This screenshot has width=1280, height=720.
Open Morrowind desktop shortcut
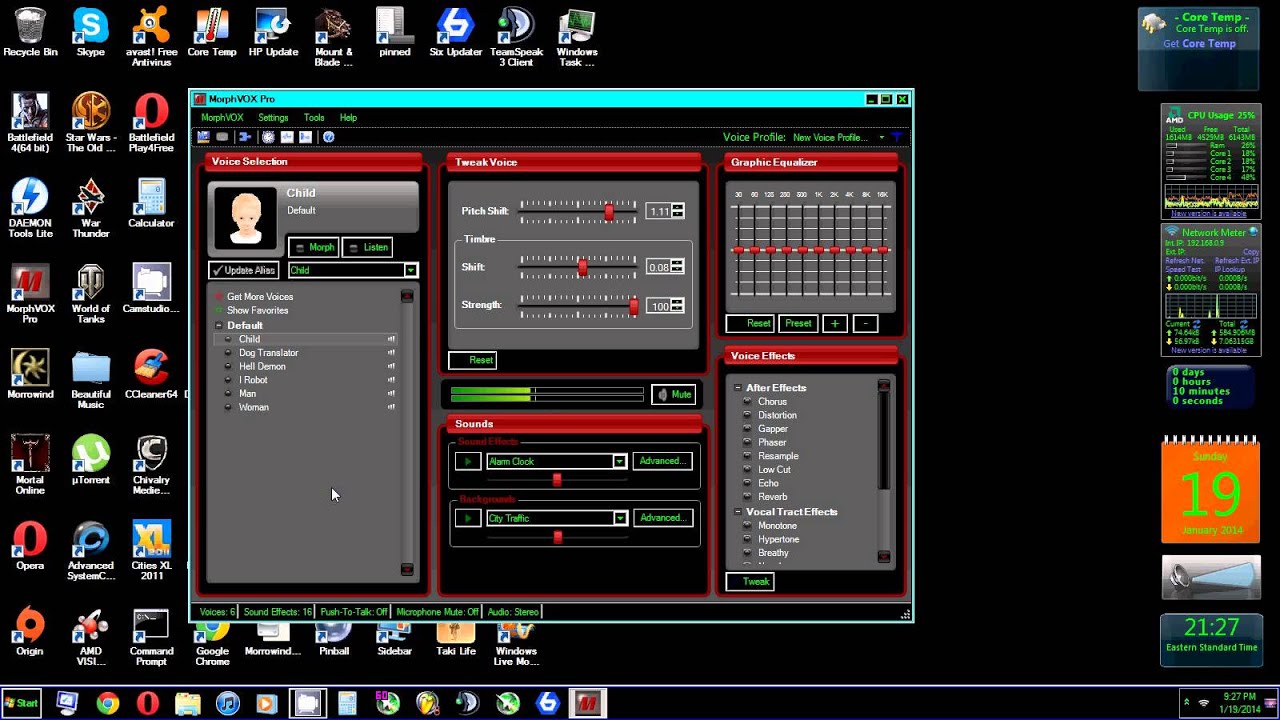tap(30, 374)
